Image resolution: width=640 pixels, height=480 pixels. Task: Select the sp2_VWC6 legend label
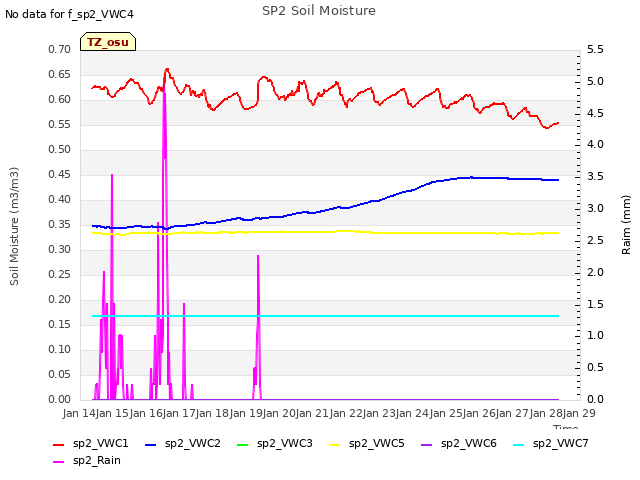pos(469,444)
